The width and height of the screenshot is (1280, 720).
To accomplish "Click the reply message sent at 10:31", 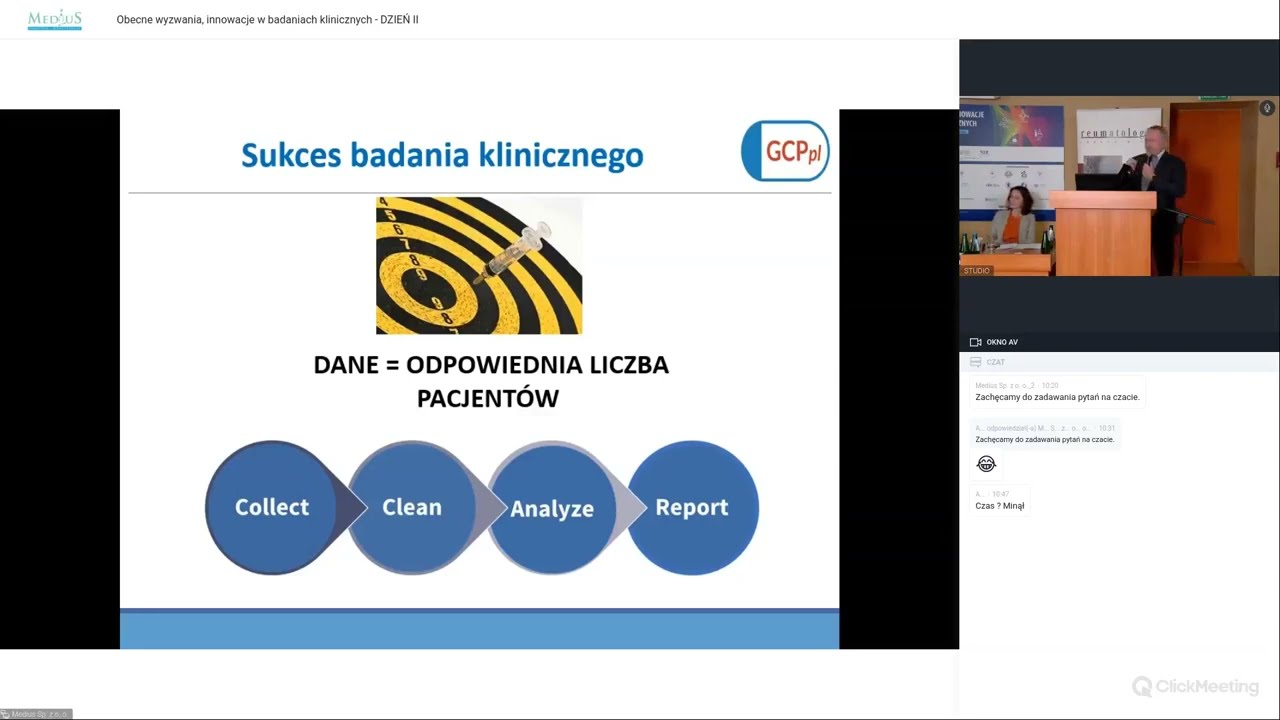I will (x=1045, y=434).
